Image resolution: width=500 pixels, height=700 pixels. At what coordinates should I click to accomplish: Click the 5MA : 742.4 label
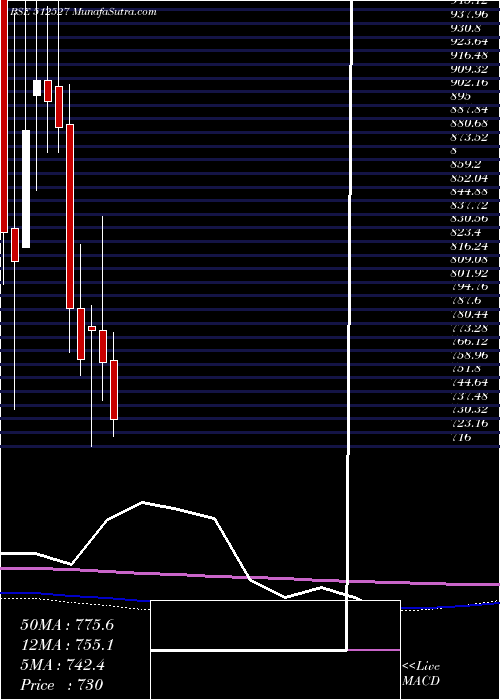pyautogui.click(x=63, y=665)
